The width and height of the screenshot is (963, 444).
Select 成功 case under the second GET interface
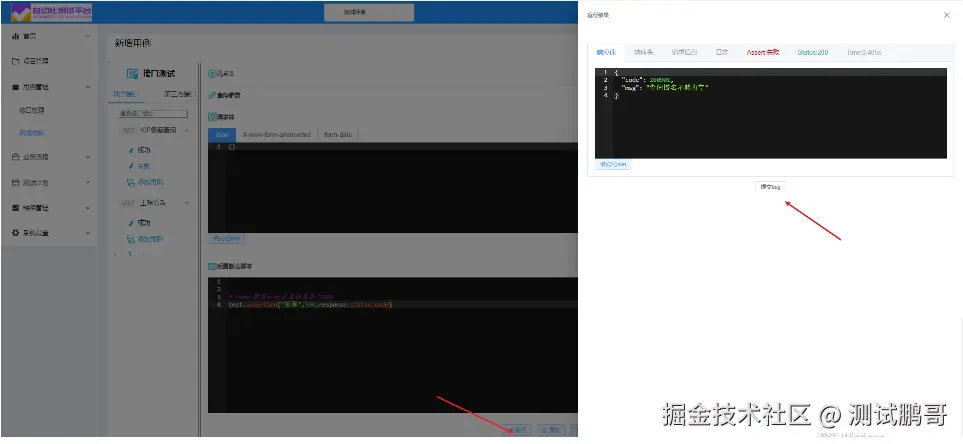pos(144,223)
